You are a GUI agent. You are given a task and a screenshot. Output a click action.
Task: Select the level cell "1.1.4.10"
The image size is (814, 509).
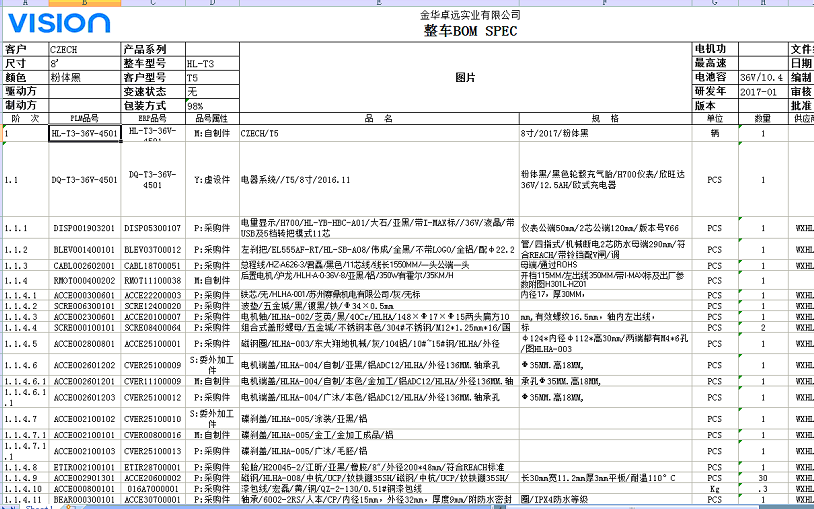click(x=26, y=489)
